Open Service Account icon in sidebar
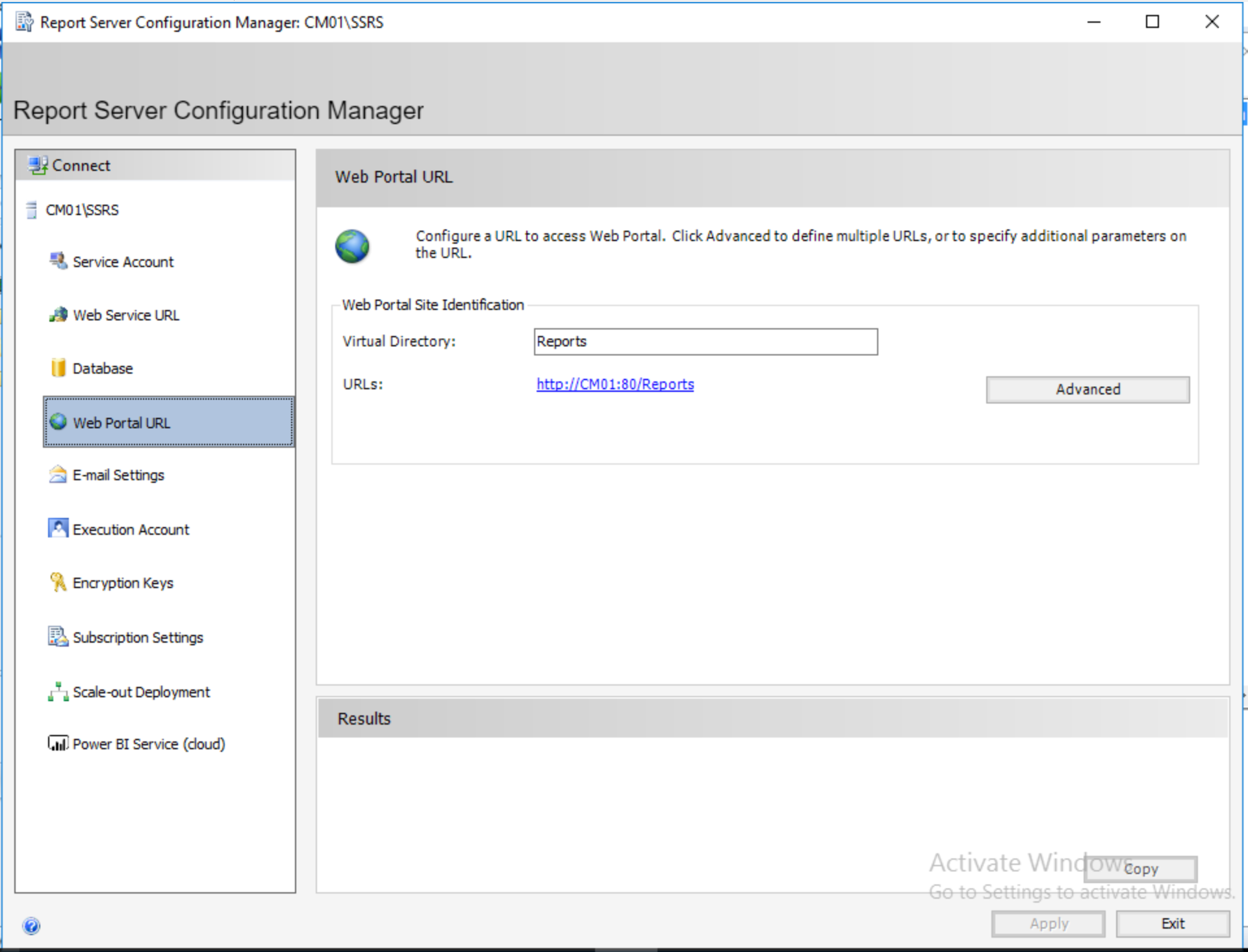 point(58,261)
